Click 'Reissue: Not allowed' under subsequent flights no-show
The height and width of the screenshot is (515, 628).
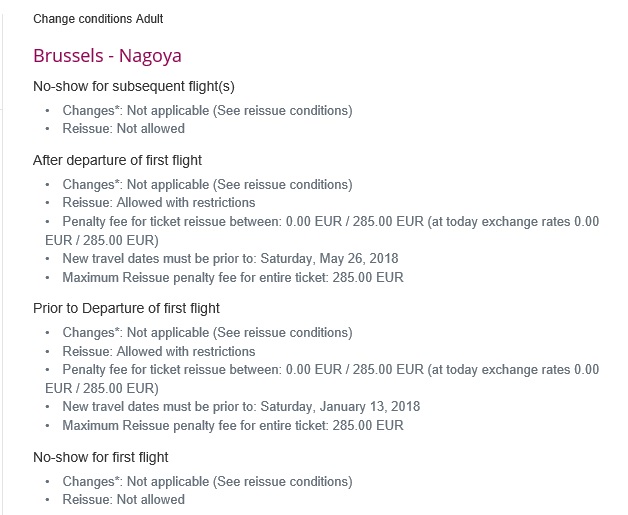[x=123, y=129]
